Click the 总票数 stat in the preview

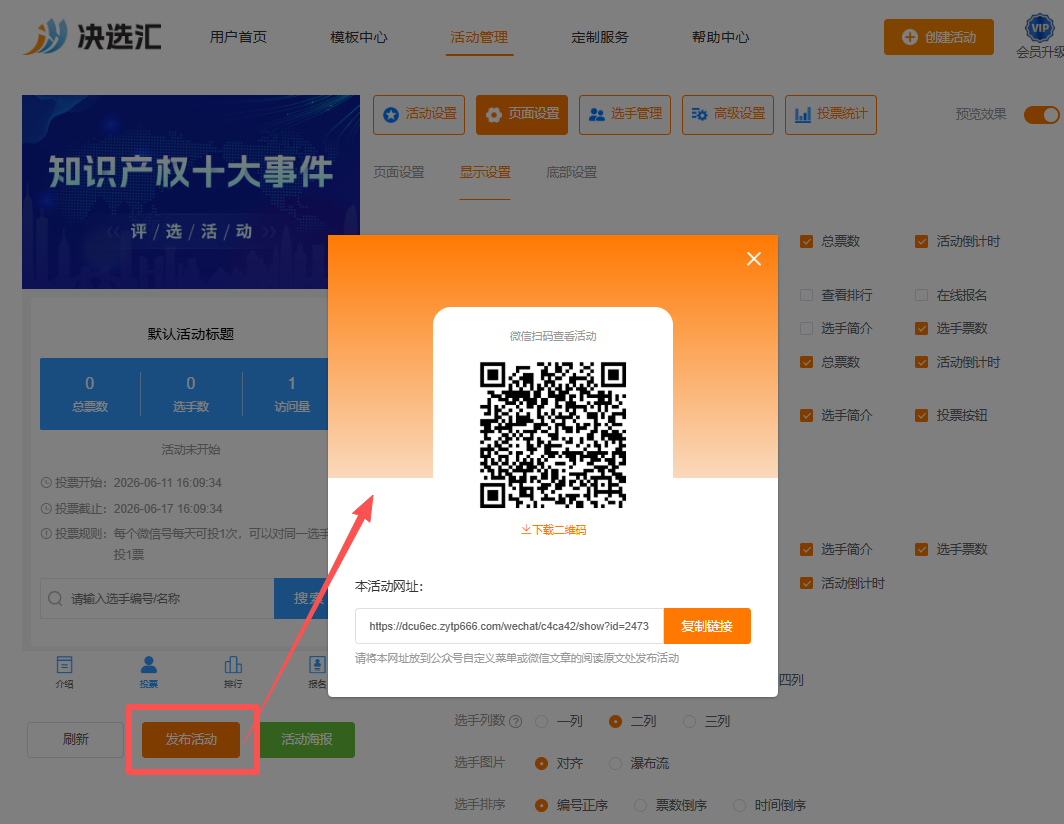coord(90,394)
